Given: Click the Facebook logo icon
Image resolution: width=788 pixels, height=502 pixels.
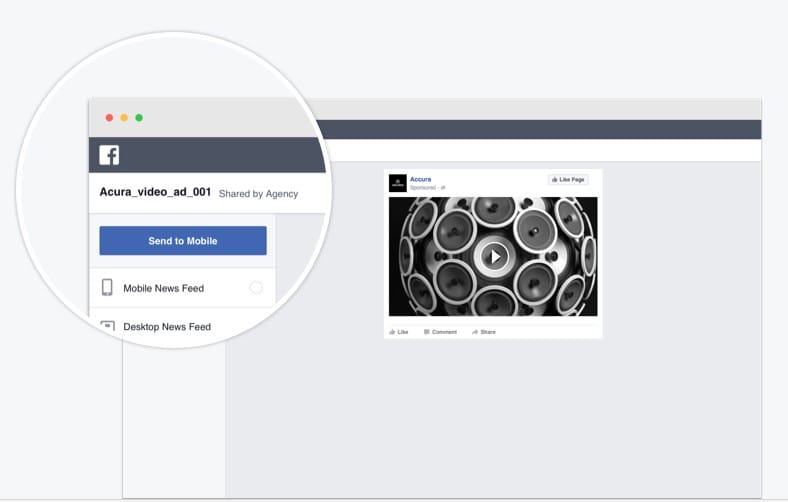Looking at the screenshot, I should [109, 155].
